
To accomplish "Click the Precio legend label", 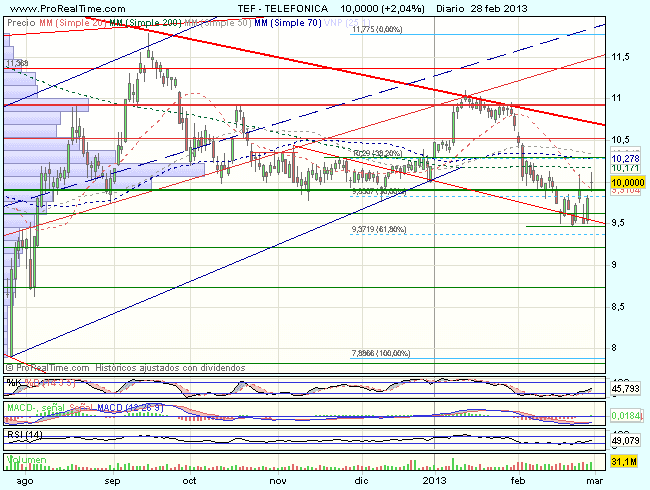I will [x=21, y=20].
